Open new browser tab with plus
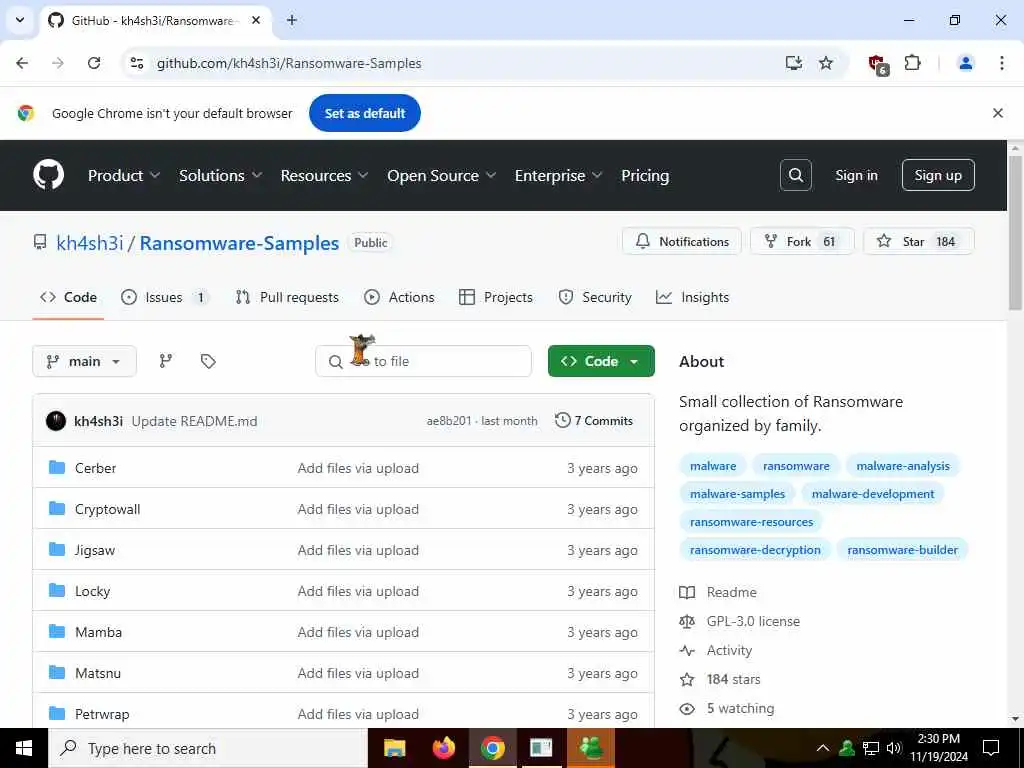This screenshot has width=1024, height=768. click(292, 20)
